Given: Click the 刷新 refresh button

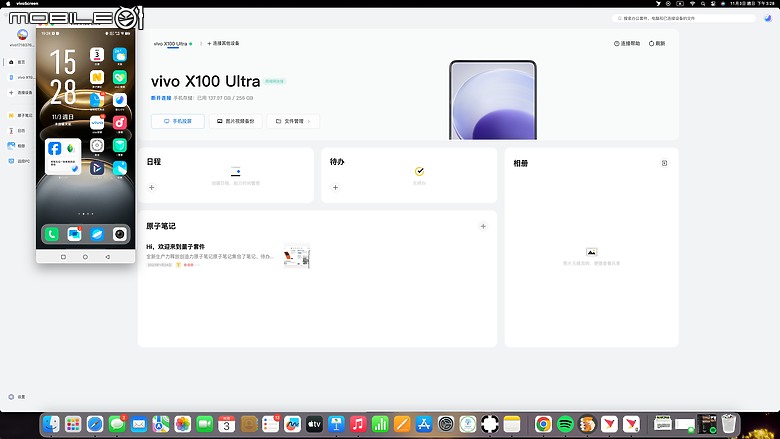Looking at the screenshot, I should (657, 43).
